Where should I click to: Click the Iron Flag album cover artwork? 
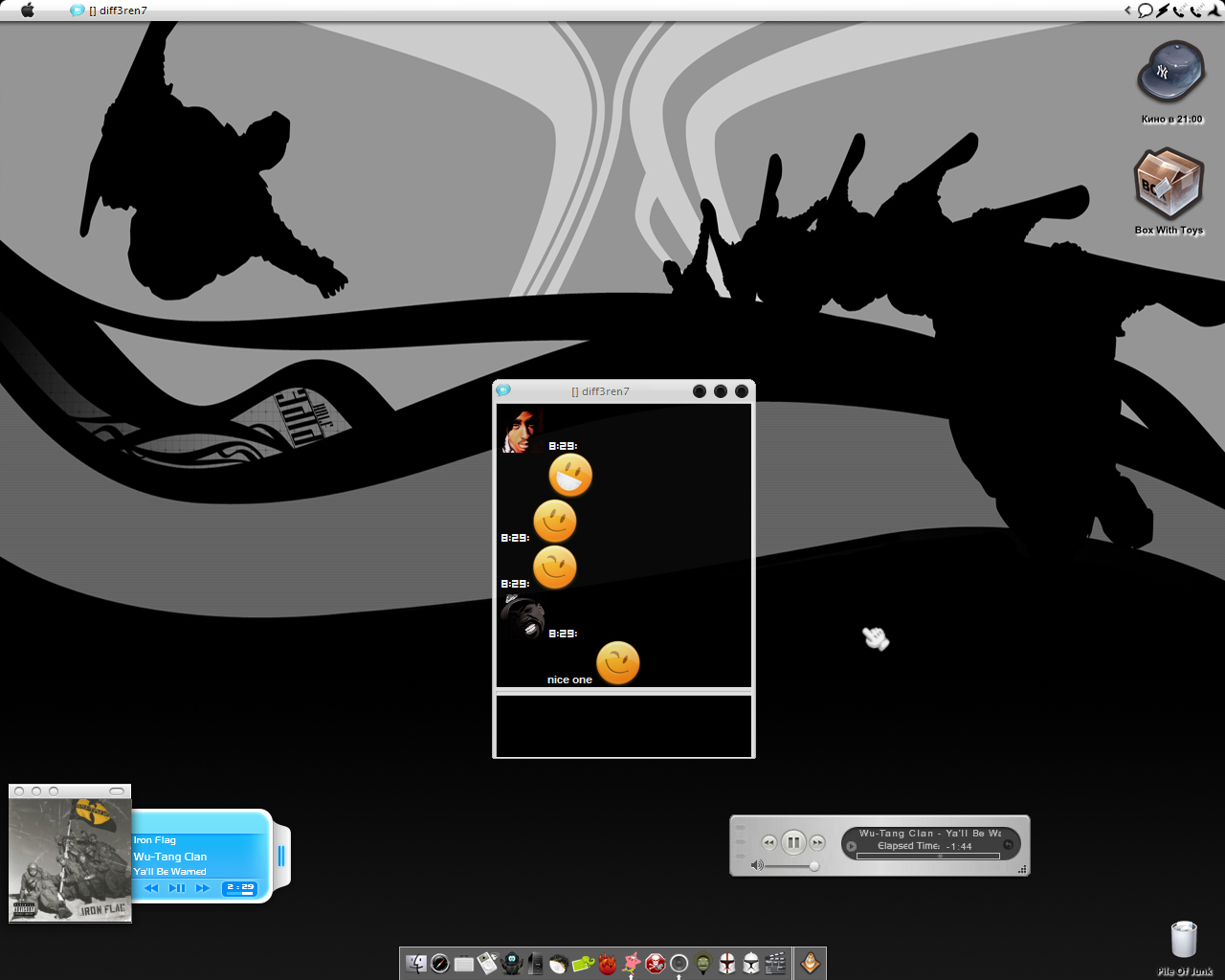[70, 859]
